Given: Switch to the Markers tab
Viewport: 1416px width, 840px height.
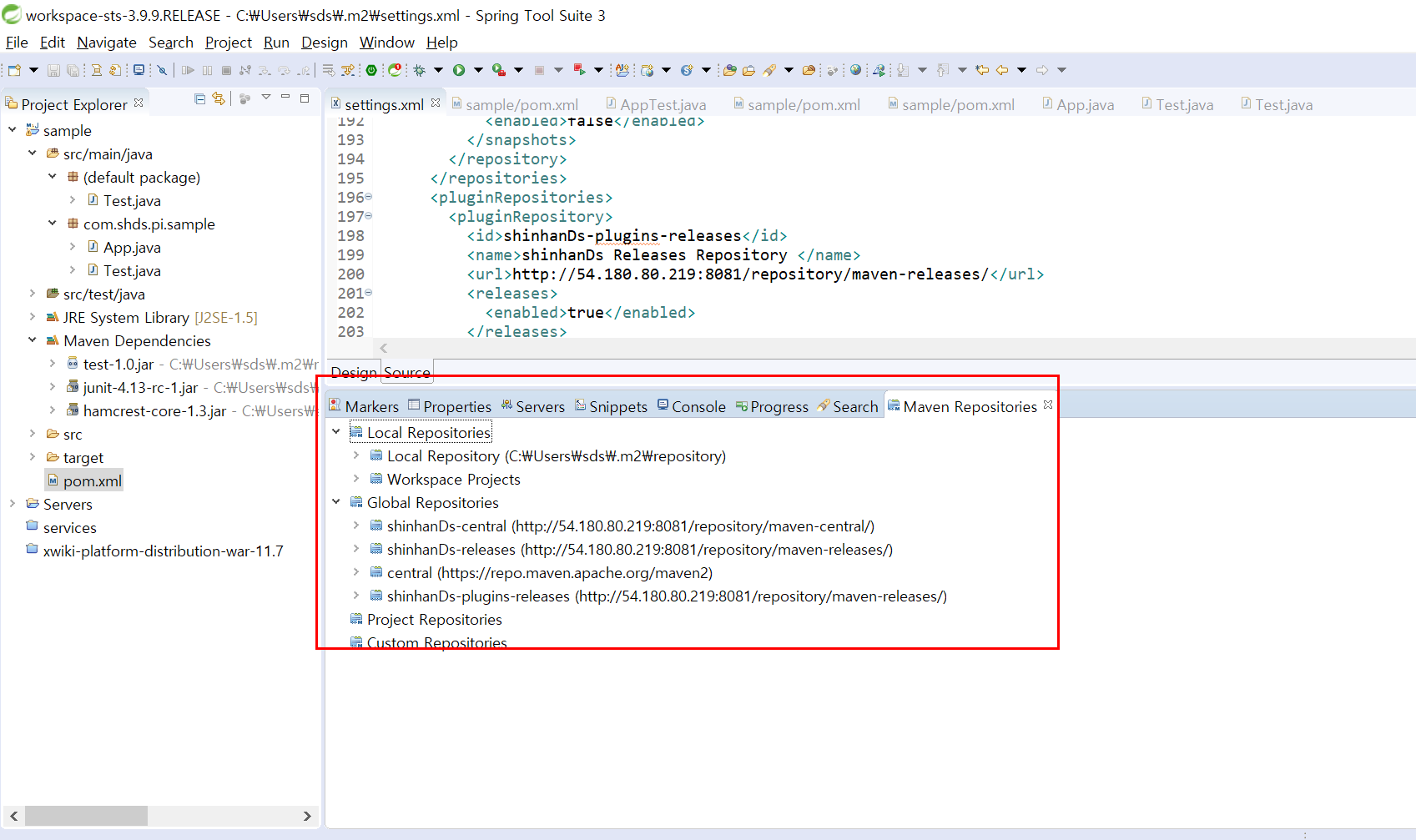Looking at the screenshot, I should coord(364,406).
